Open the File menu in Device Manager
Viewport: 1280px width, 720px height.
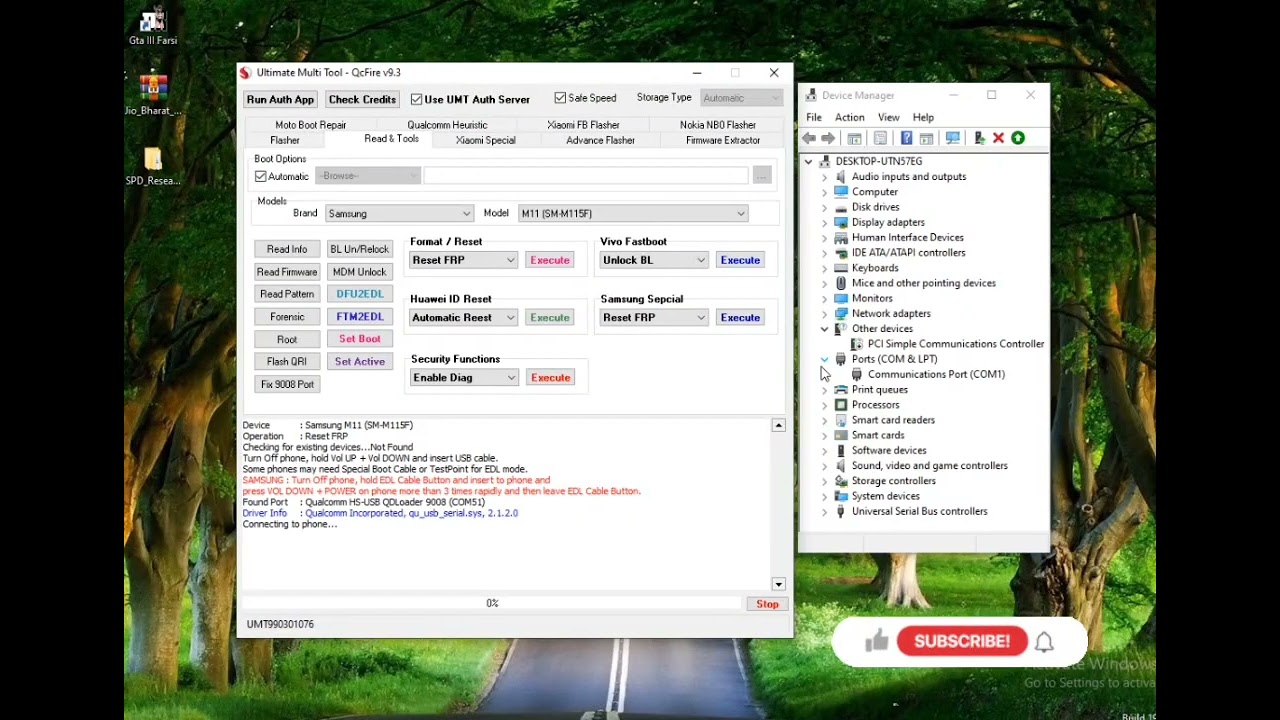click(x=814, y=118)
